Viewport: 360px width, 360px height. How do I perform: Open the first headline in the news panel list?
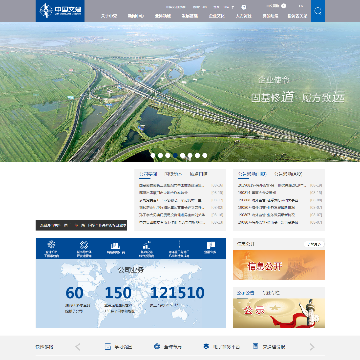click(172, 185)
